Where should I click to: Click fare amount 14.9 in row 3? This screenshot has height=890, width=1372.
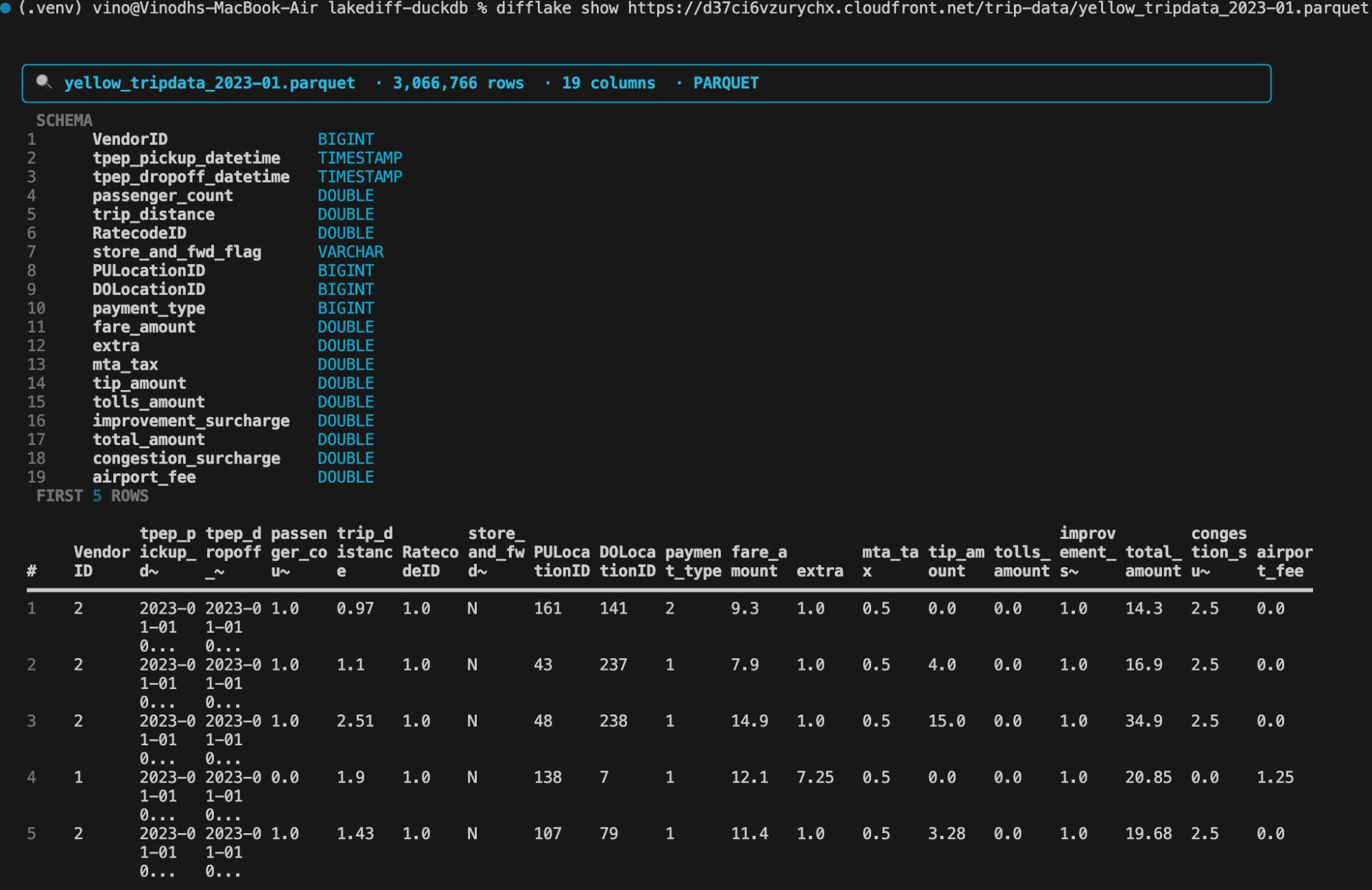click(x=749, y=721)
